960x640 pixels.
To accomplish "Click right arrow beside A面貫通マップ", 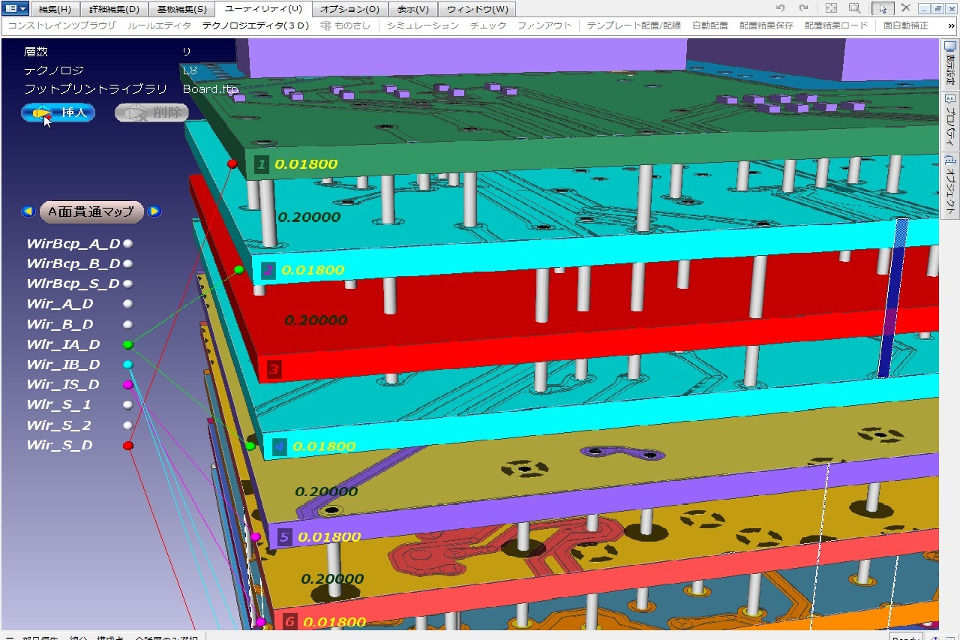I will point(155,211).
